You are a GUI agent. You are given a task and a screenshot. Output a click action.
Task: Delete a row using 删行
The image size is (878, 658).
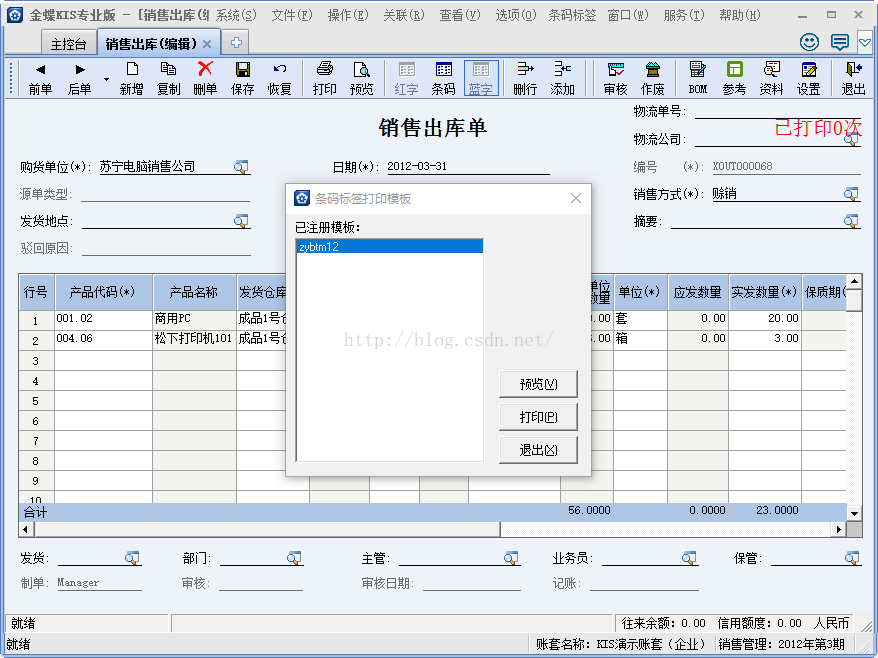point(525,78)
